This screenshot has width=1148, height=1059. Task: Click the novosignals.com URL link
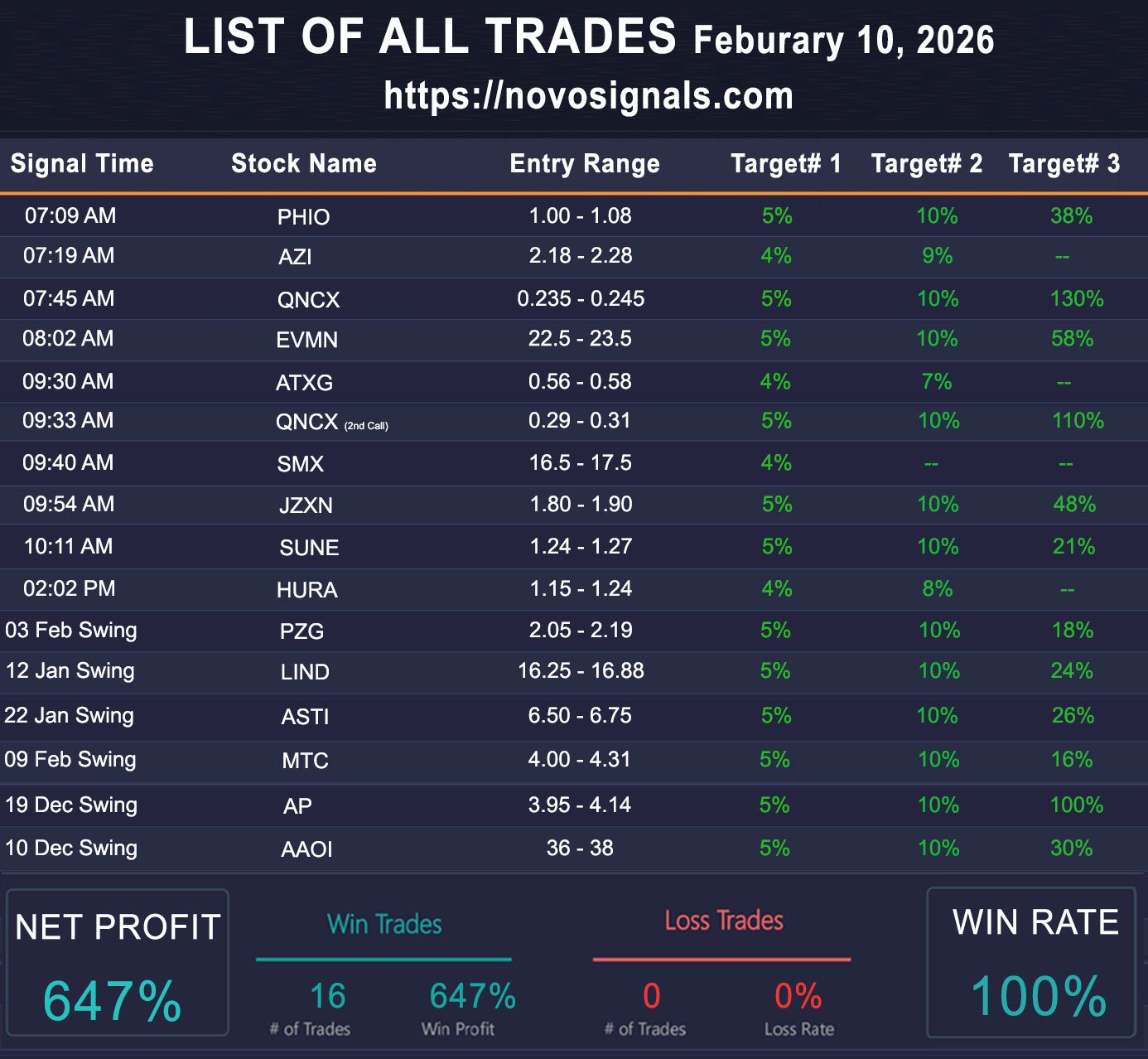tap(588, 96)
